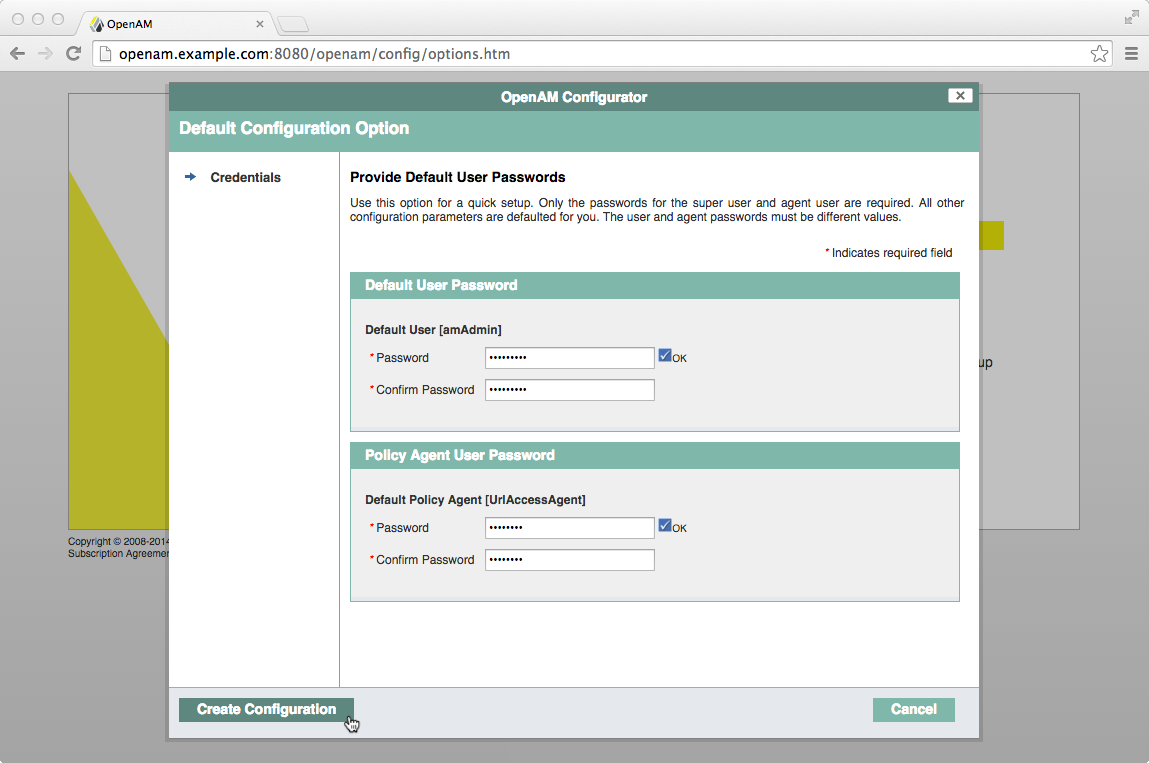Click the OpenAM tab favicon
This screenshot has width=1149, height=763.
click(97, 24)
